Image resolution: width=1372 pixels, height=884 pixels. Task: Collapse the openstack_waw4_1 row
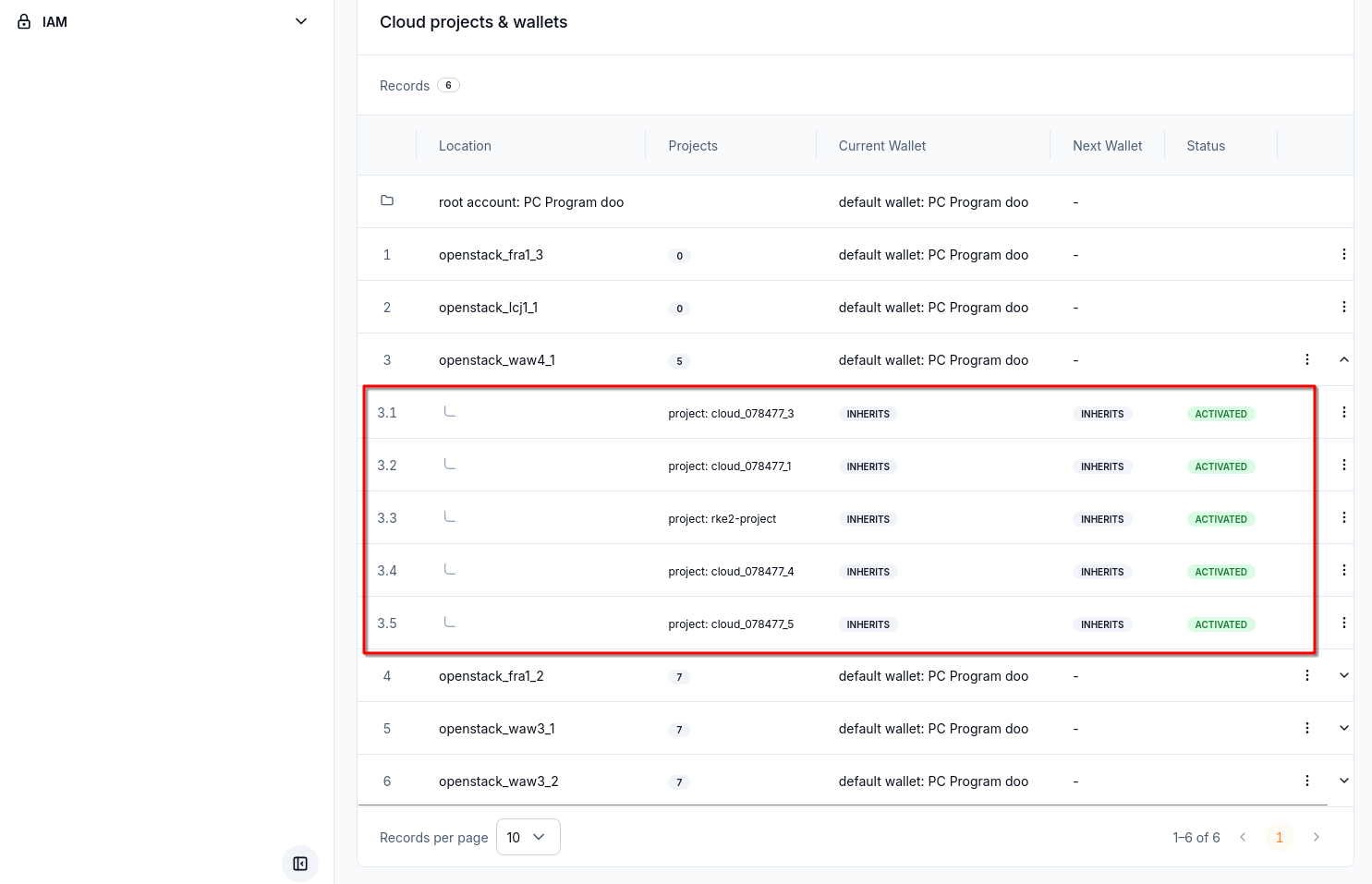click(1344, 359)
